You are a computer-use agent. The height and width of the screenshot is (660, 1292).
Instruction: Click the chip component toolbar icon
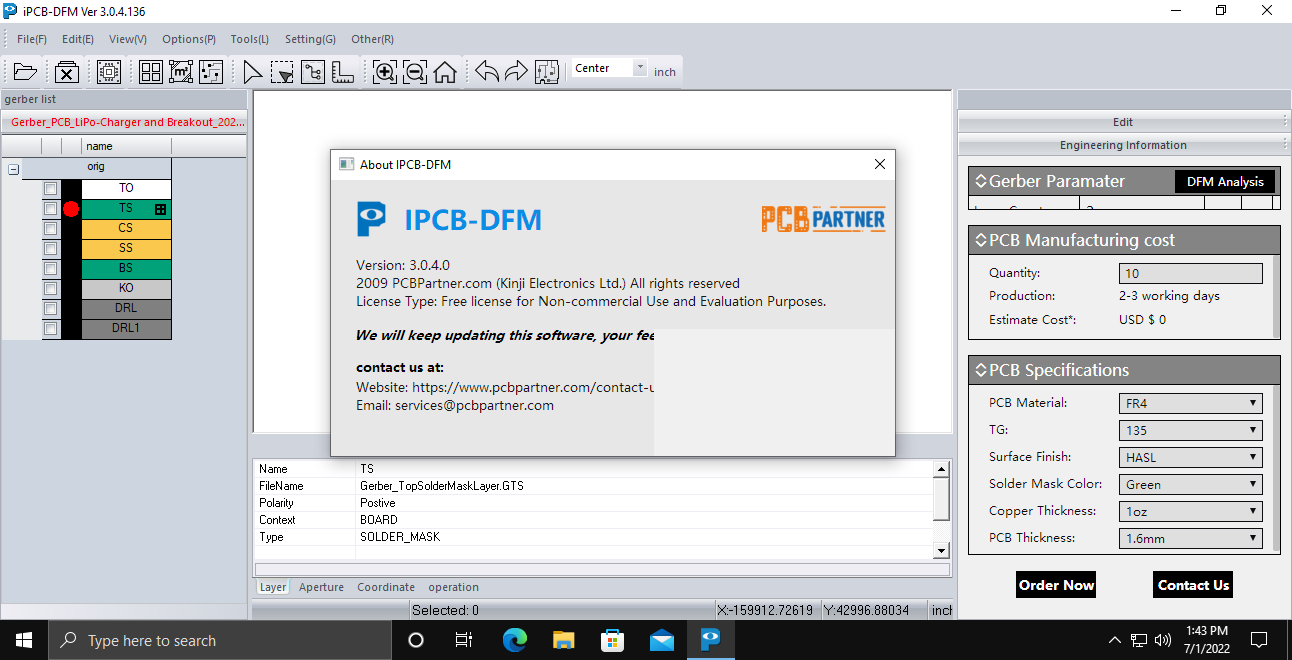coord(109,72)
